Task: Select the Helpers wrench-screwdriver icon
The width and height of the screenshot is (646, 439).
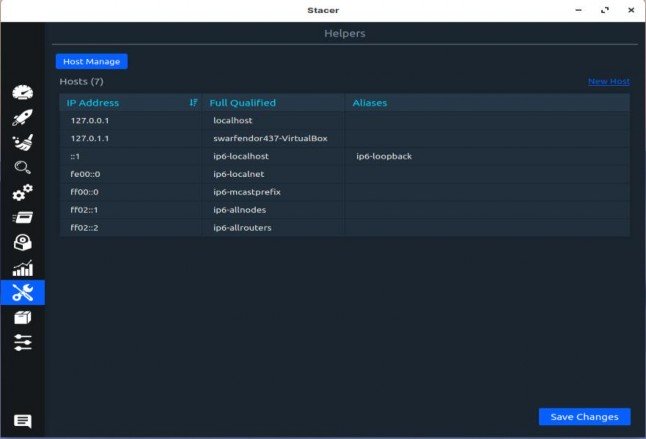Action: pos(23,292)
